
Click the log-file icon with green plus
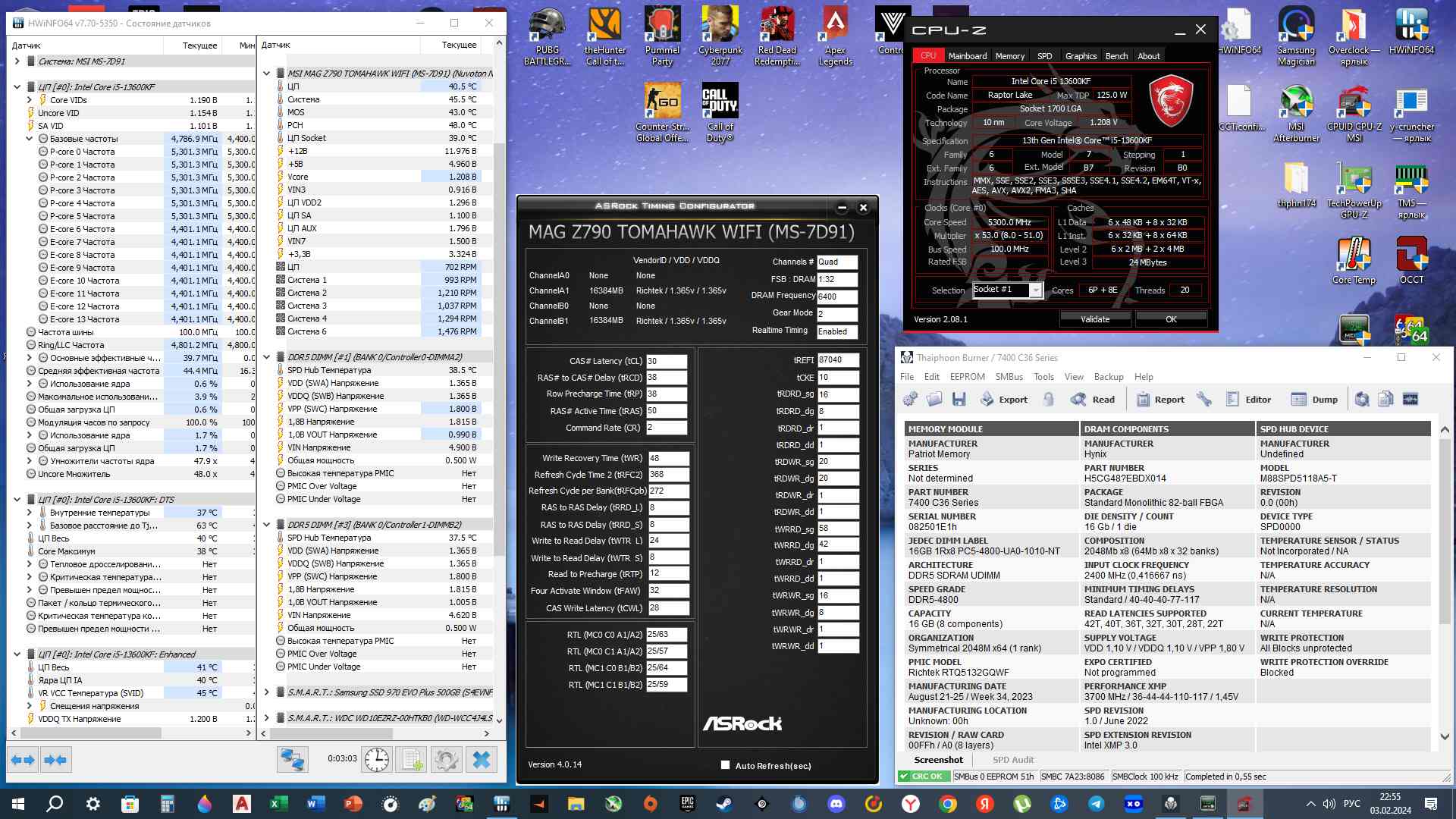pos(412,759)
